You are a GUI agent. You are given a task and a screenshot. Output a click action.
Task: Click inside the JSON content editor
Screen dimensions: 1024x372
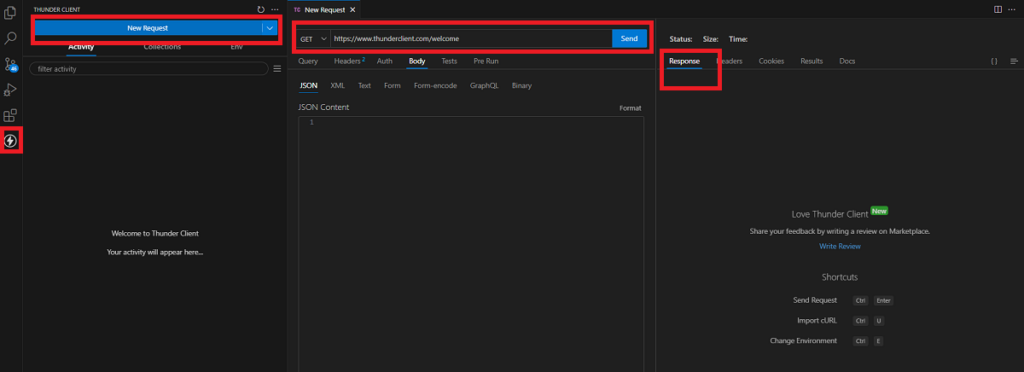(471, 244)
